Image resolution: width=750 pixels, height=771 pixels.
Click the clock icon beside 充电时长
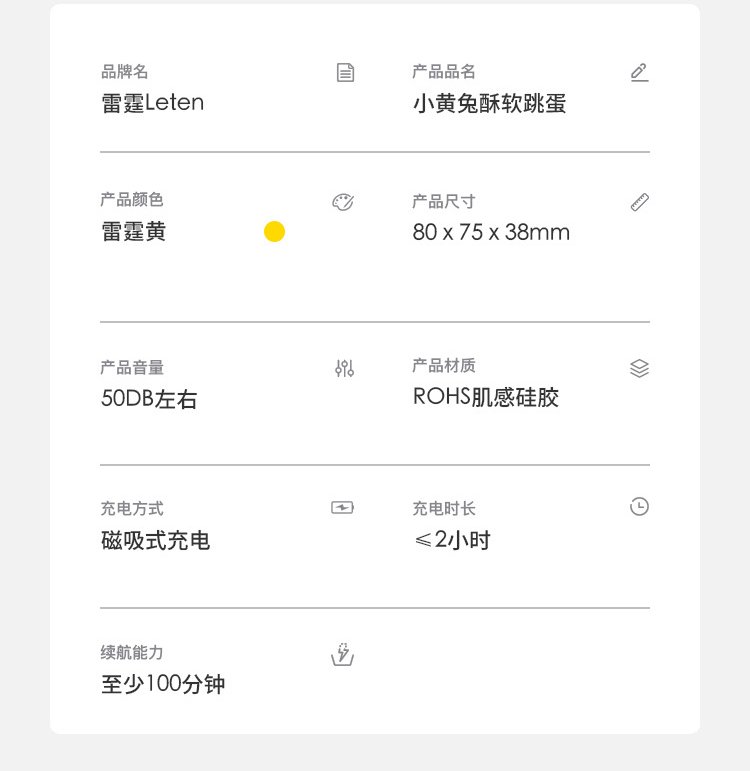pos(640,507)
